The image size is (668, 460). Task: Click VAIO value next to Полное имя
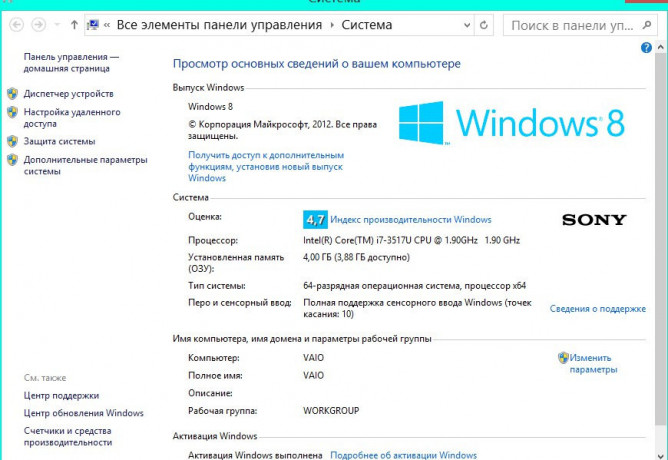coord(314,376)
